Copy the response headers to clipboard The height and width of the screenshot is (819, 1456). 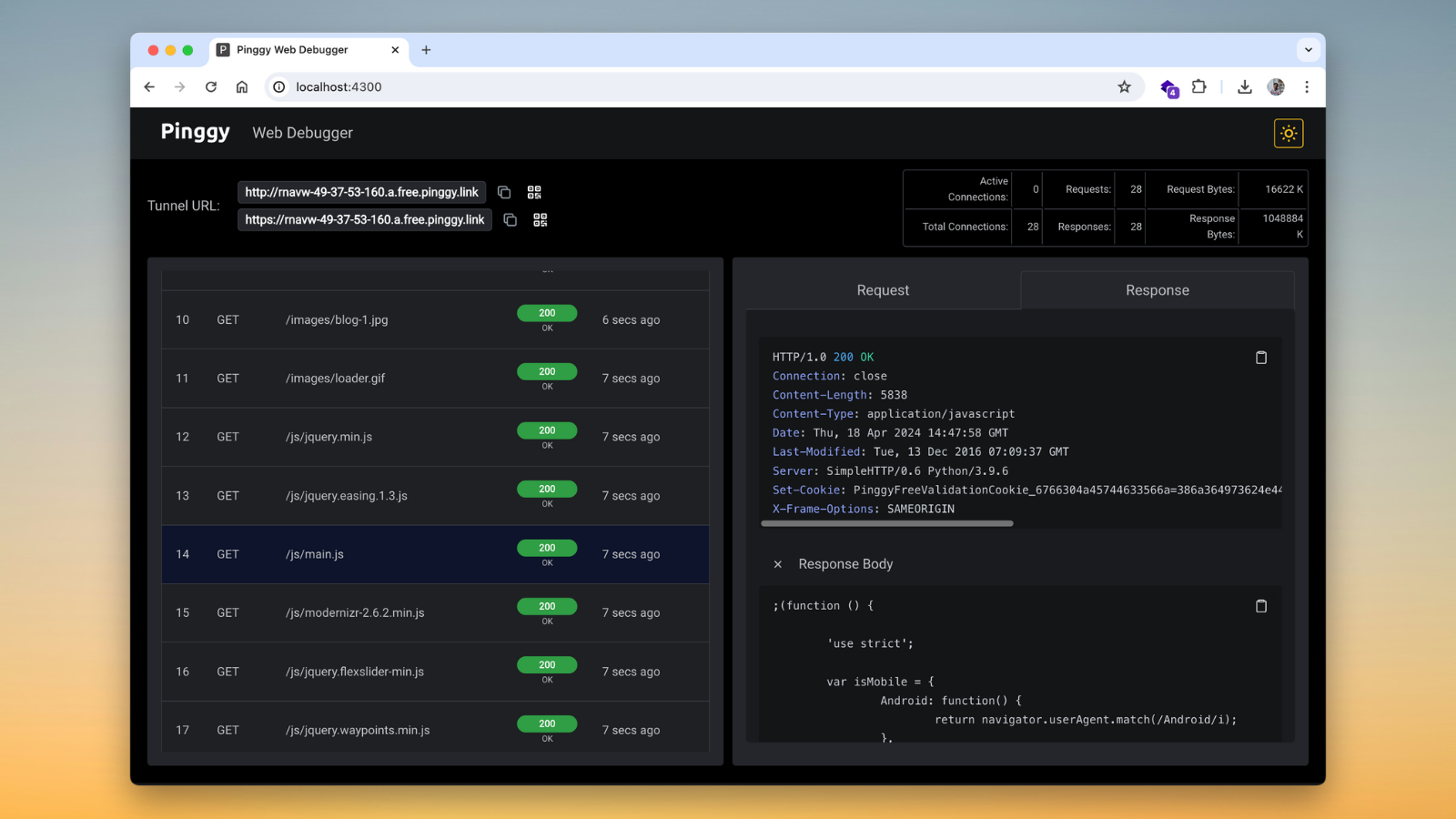[x=1260, y=358]
